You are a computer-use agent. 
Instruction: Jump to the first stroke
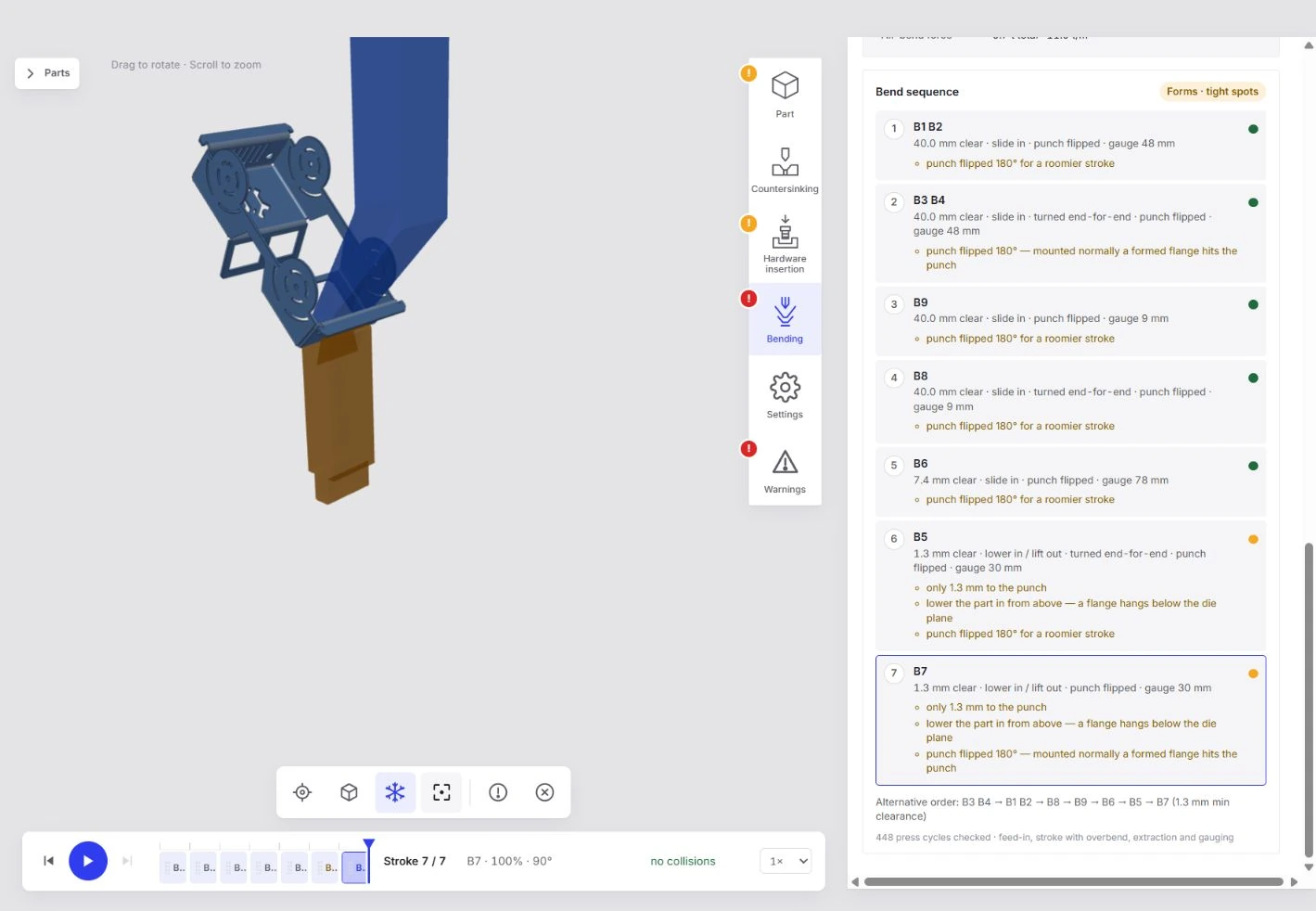click(48, 861)
